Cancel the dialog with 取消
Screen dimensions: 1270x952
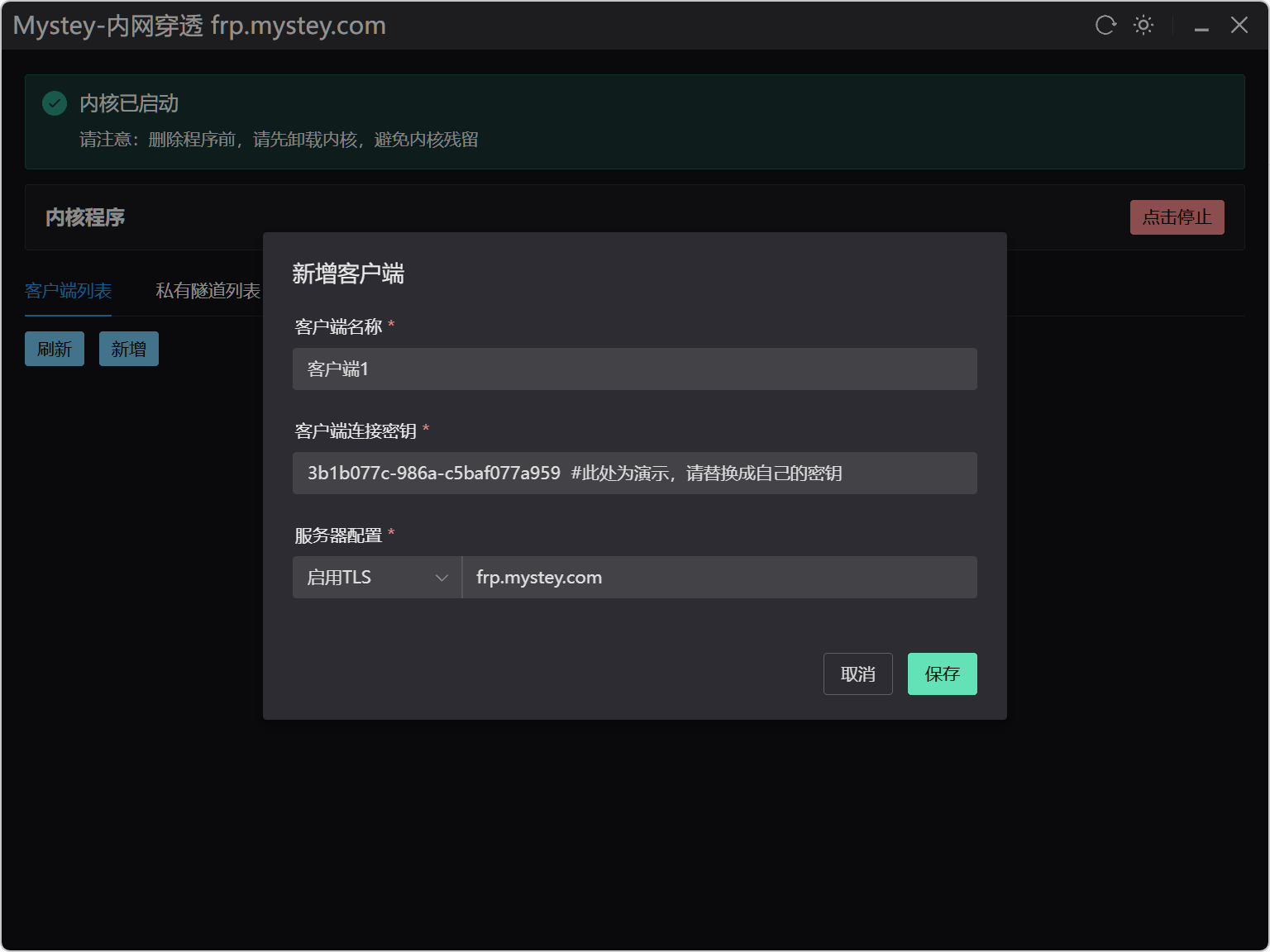tap(857, 674)
